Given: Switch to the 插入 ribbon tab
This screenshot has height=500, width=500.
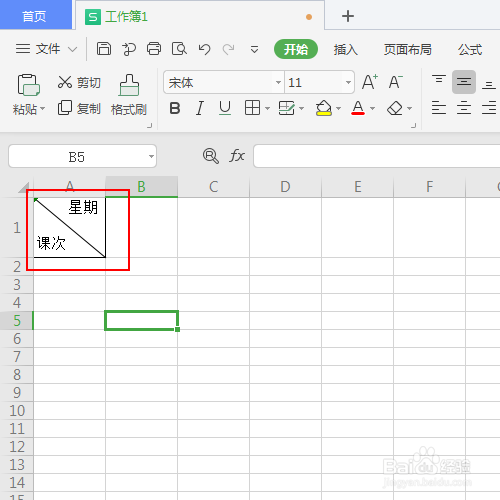Looking at the screenshot, I should click(346, 49).
